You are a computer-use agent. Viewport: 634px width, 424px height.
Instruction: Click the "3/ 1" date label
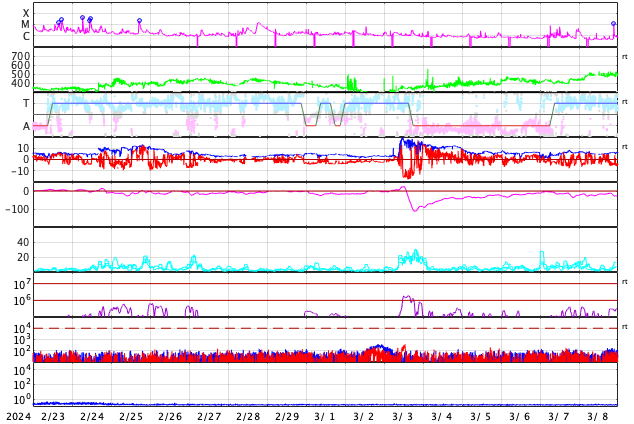(x=325, y=417)
